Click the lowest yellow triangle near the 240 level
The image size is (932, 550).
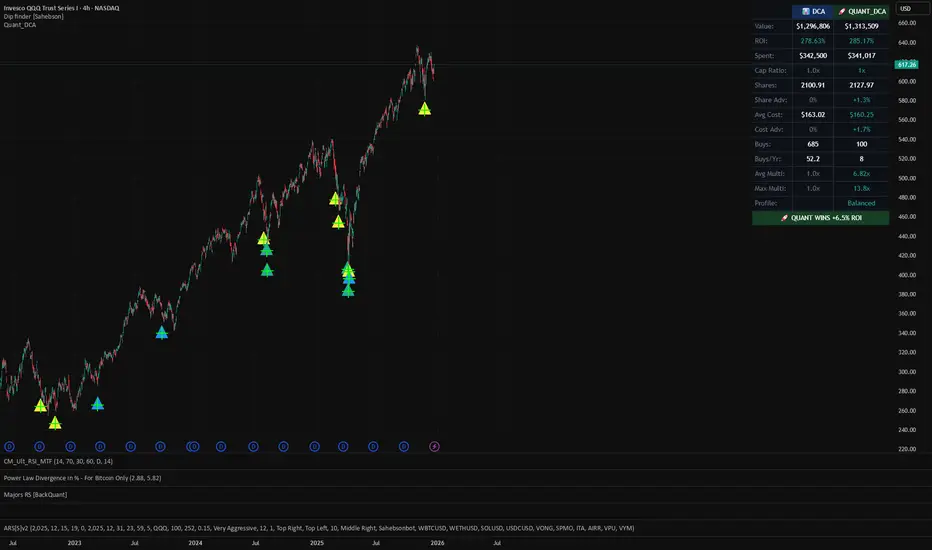(55, 423)
